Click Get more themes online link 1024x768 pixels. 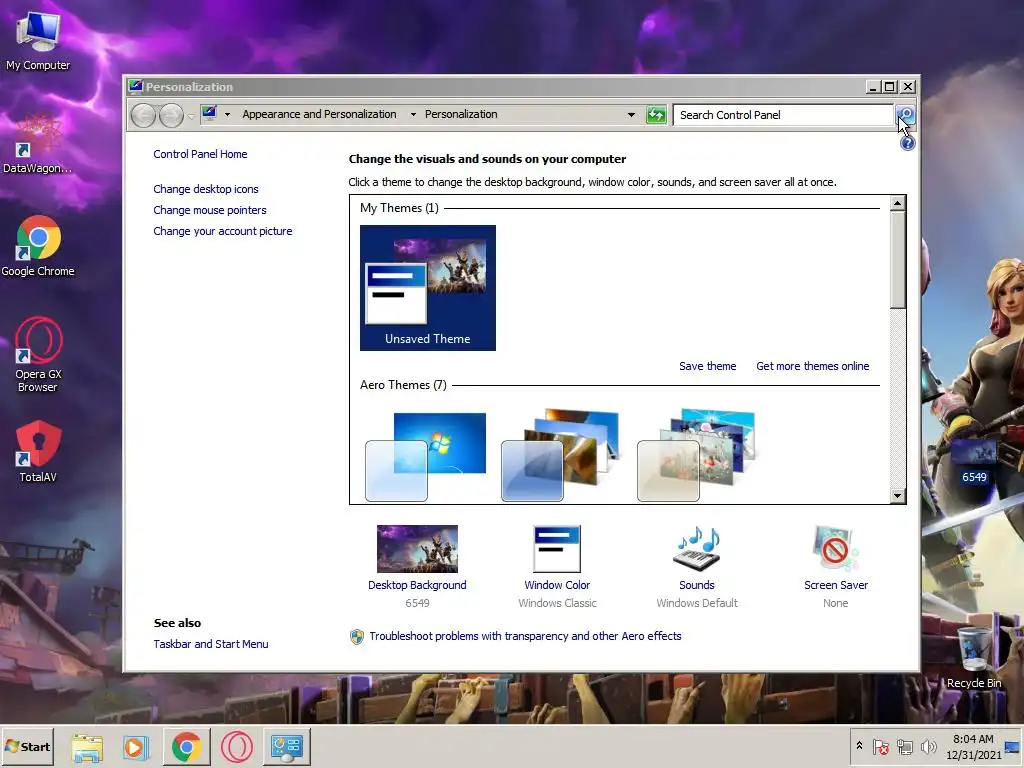point(812,366)
